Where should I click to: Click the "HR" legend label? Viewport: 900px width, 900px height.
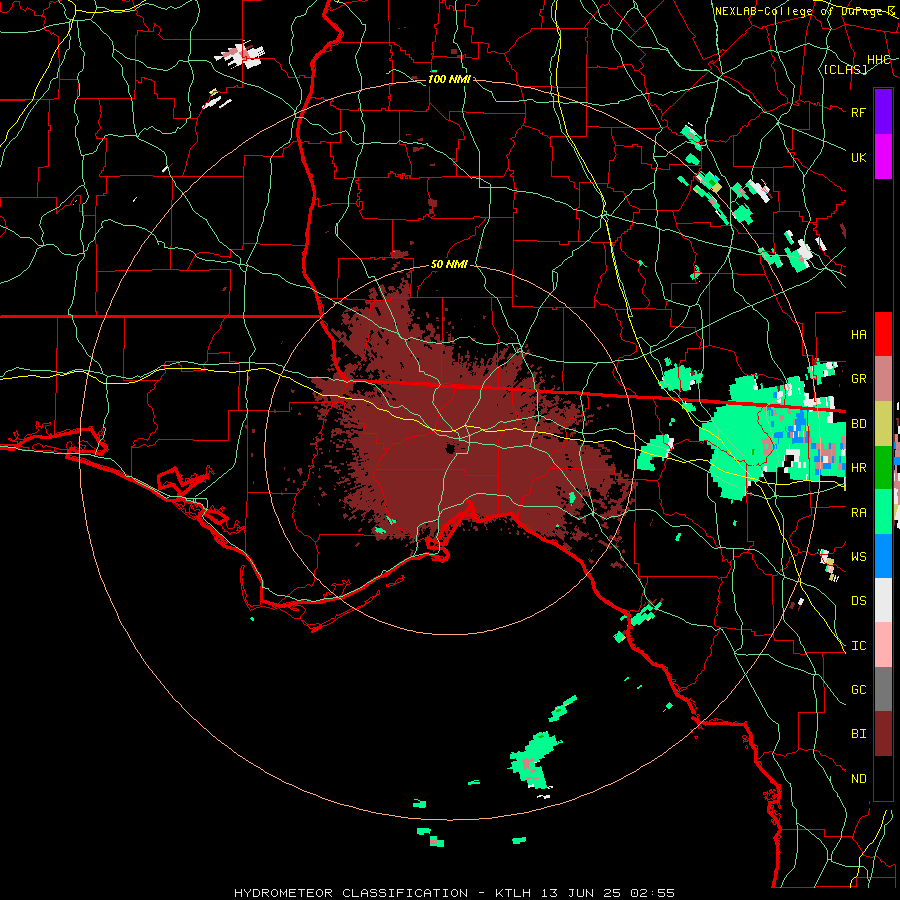859,468
